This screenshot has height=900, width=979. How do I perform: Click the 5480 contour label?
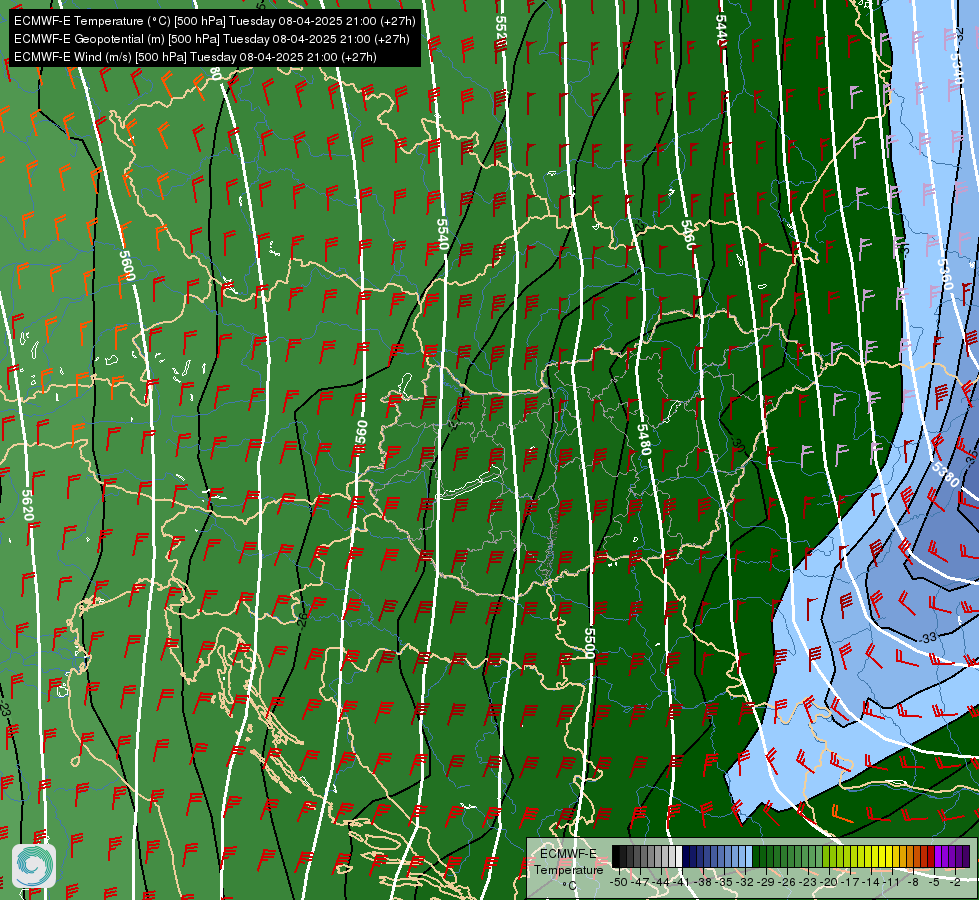coord(644,439)
